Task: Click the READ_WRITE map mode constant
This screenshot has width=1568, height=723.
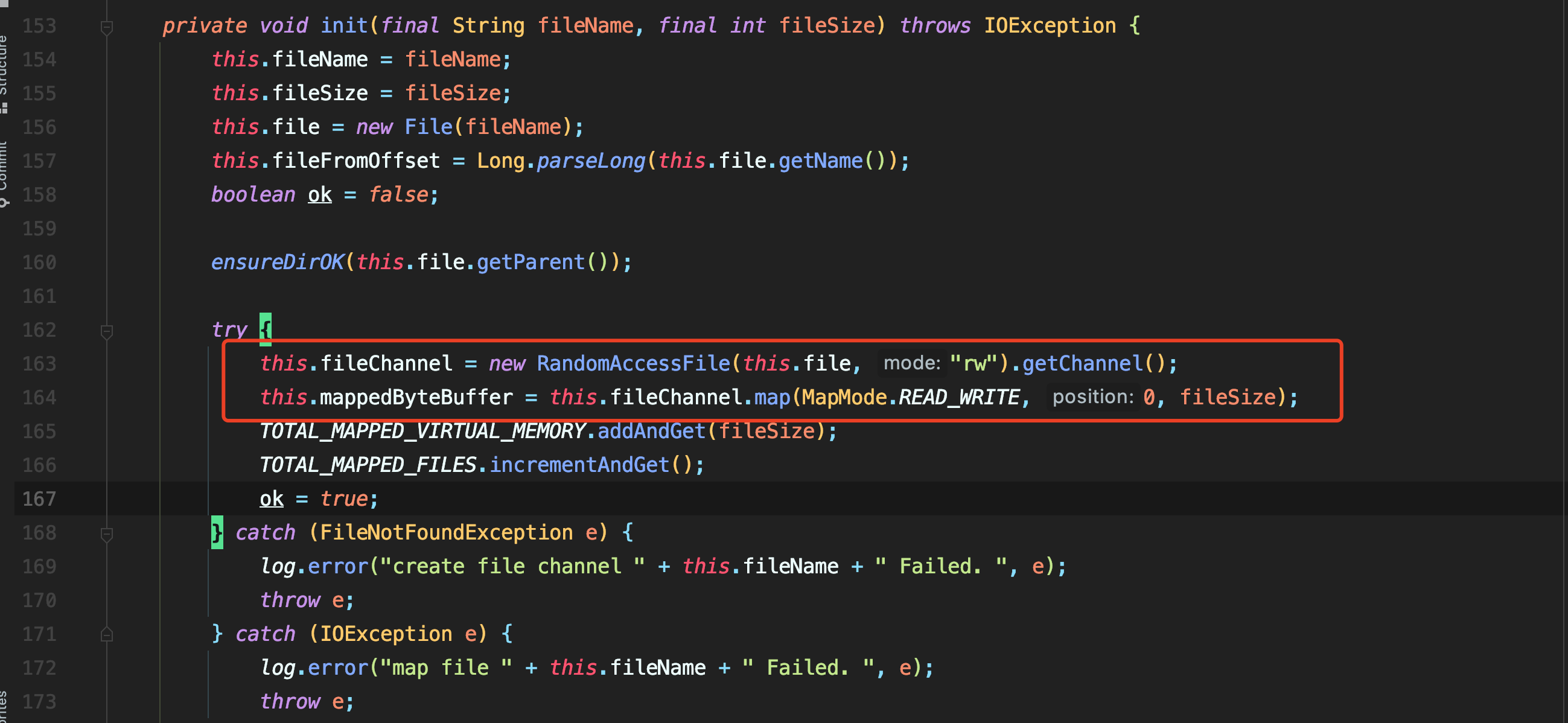Action: 958,397
